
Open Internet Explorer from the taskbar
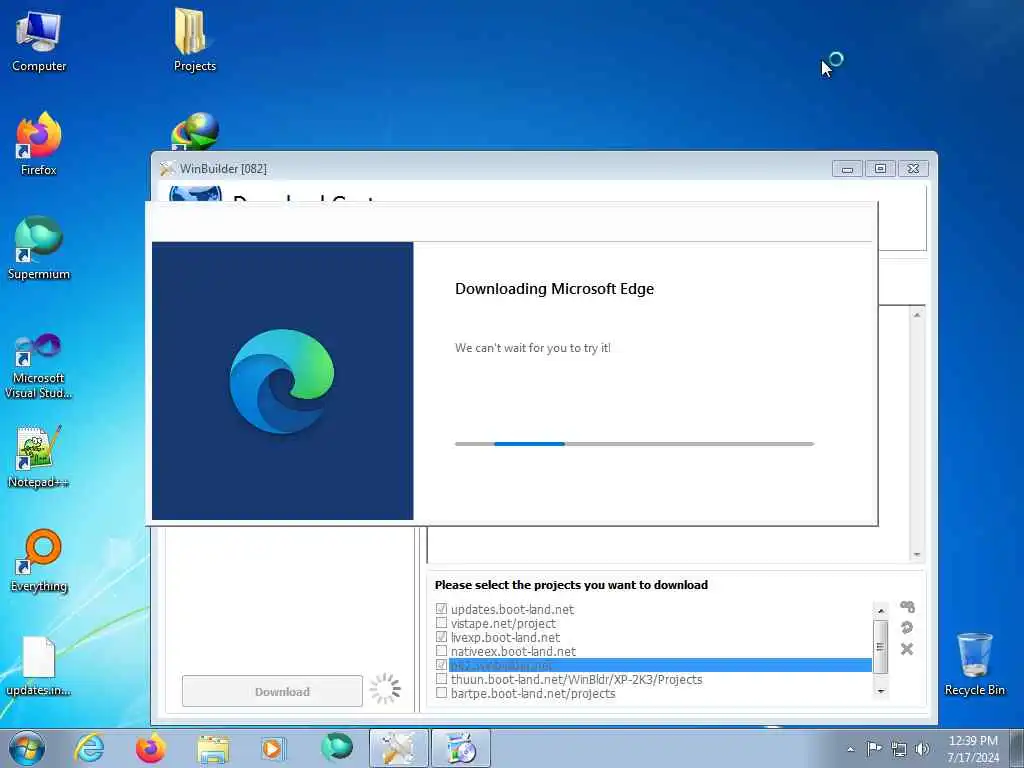[89, 748]
